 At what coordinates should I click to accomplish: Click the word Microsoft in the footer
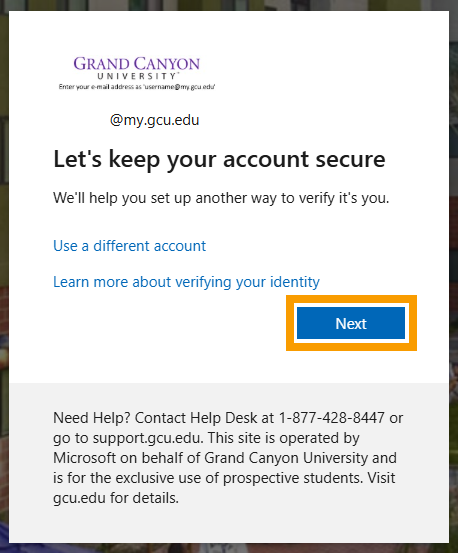coord(84,458)
